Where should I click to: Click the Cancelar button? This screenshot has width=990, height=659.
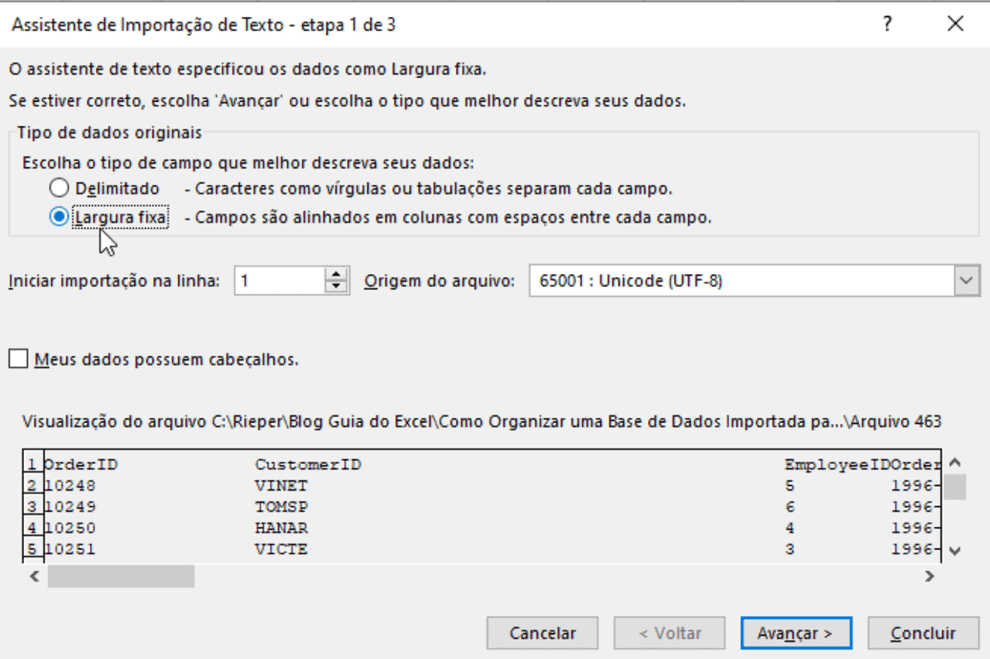coord(542,633)
